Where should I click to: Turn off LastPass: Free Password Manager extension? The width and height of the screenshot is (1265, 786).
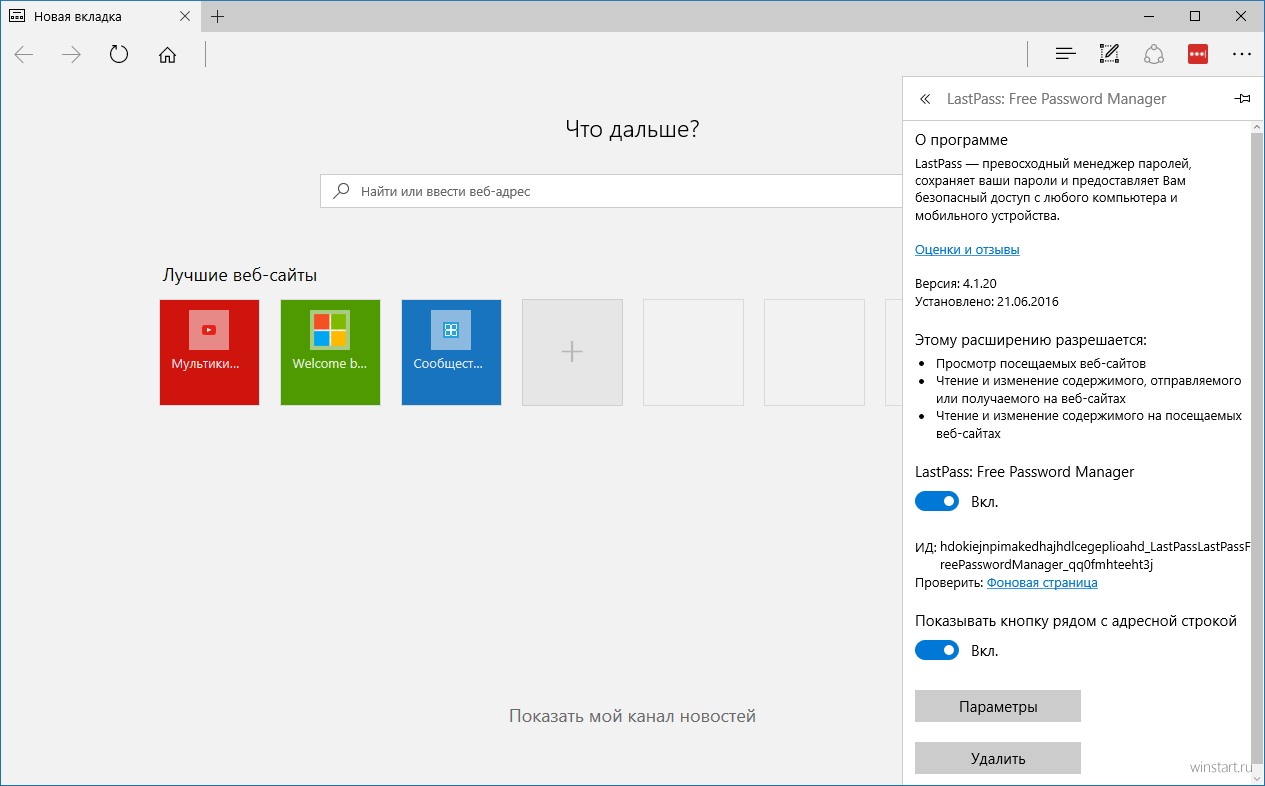[x=937, y=501]
